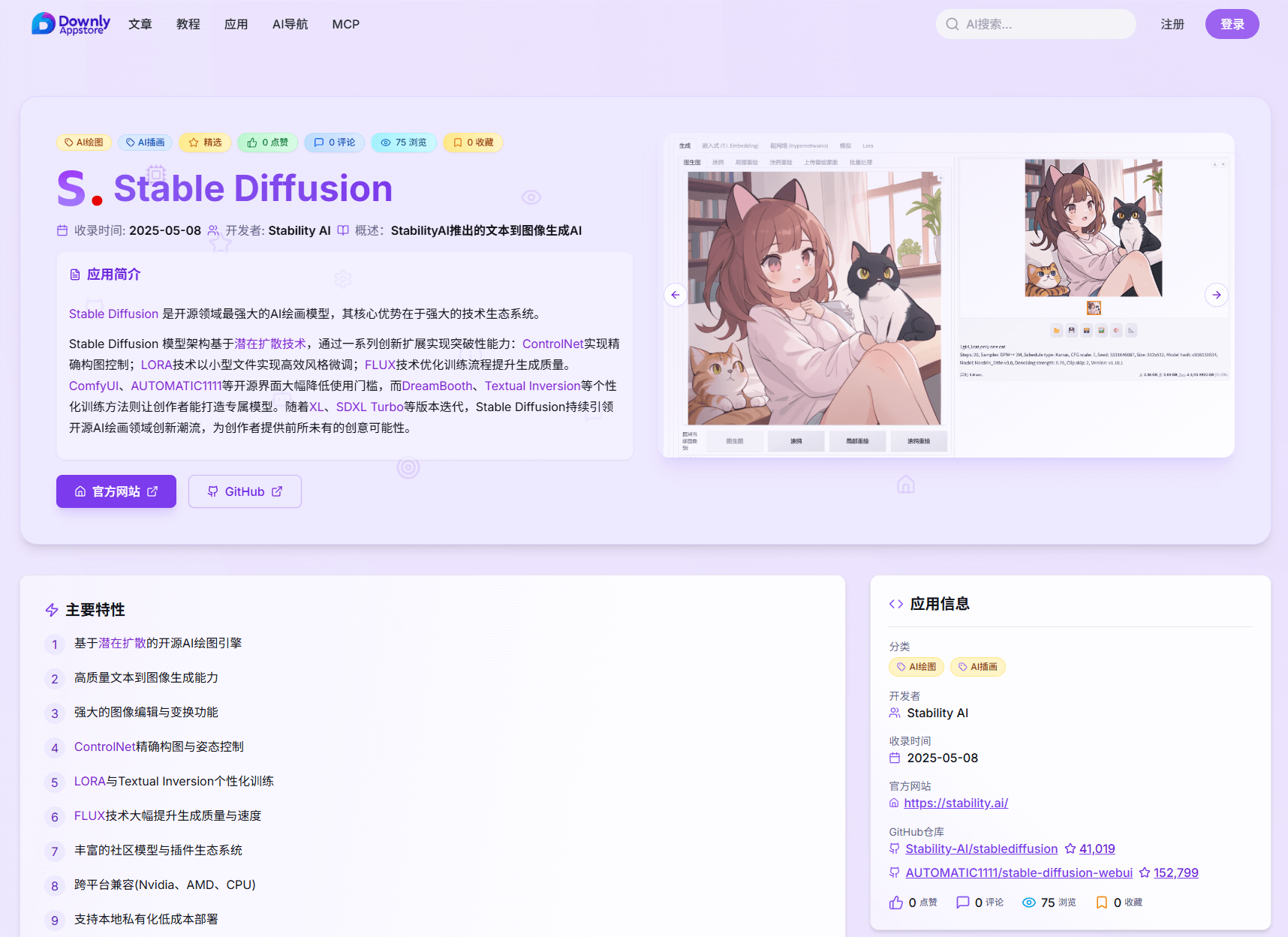
Task: Click the ControlNet link in feature 4
Action: [x=105, y=746]
